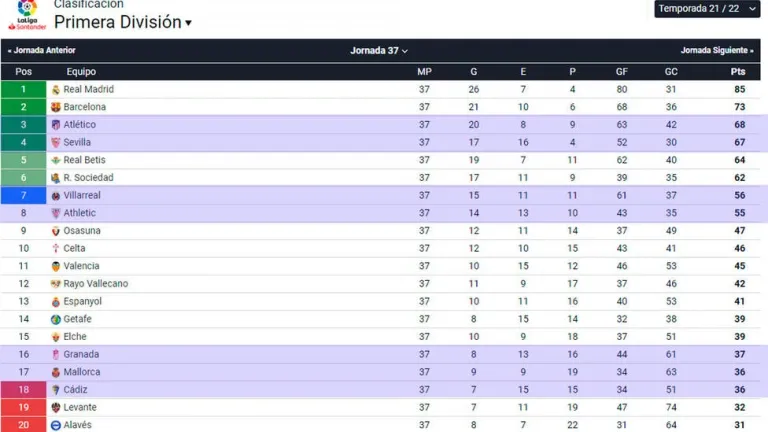Image resolution: width=768 pixels, height=432 pixels.
Task: Open the Rayo Vallecano team link
Action: coord(96,284)
